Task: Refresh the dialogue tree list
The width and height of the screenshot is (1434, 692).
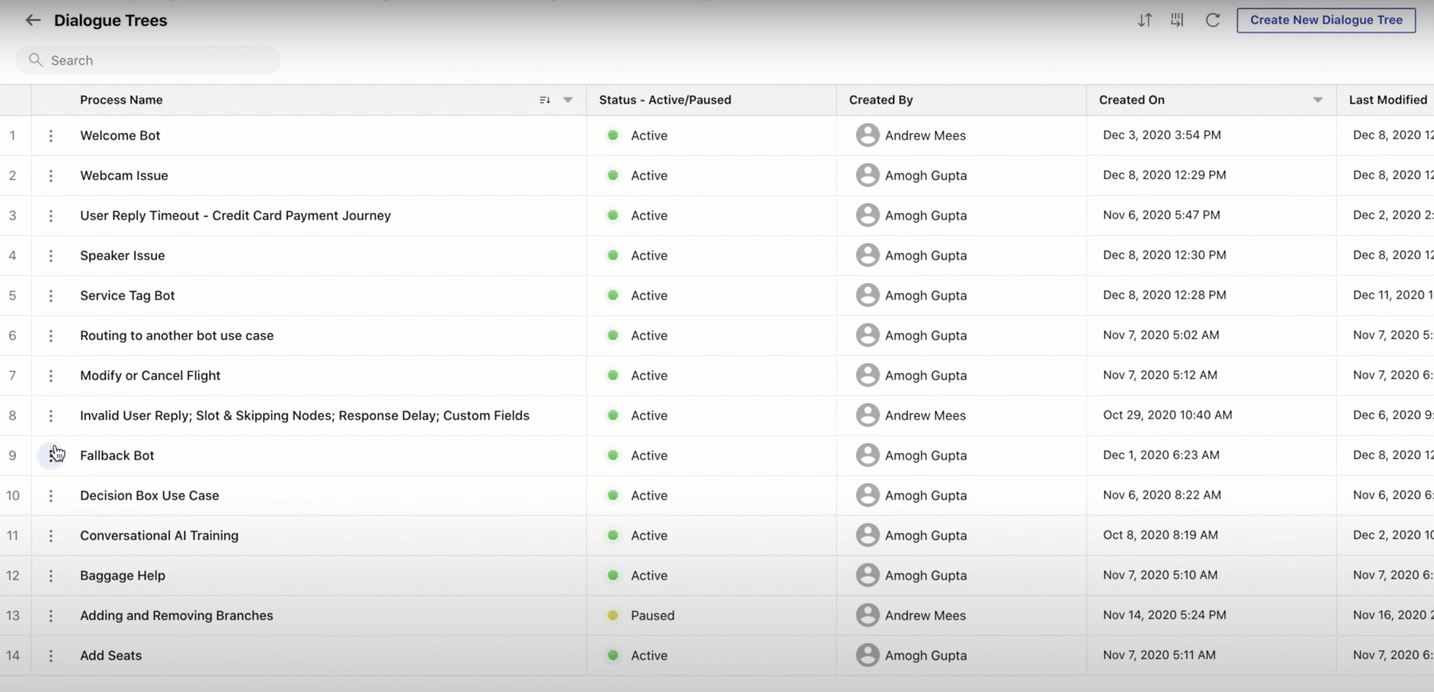Action: 1212,19
